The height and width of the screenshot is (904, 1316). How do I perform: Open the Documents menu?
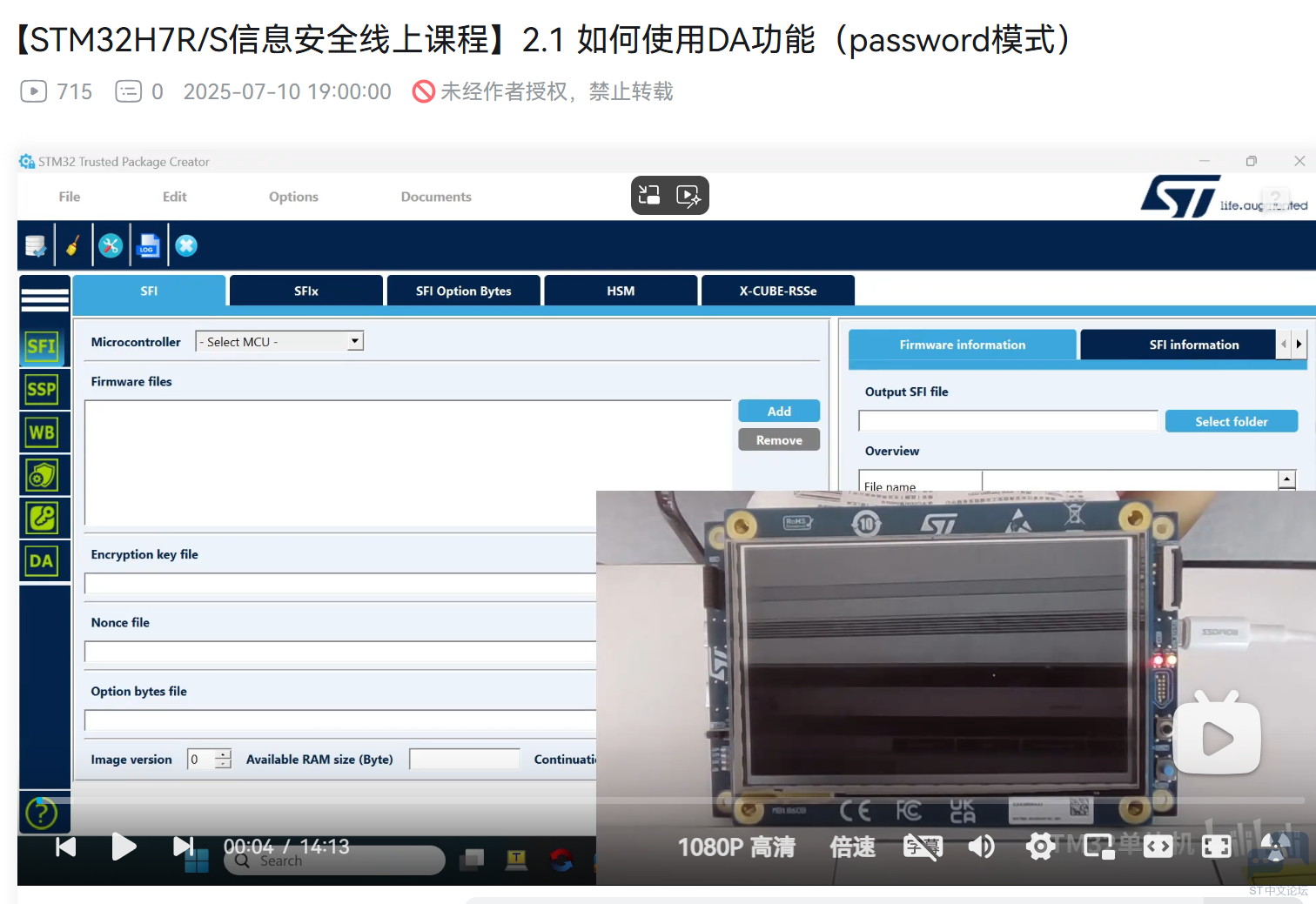tap(436, 197)
